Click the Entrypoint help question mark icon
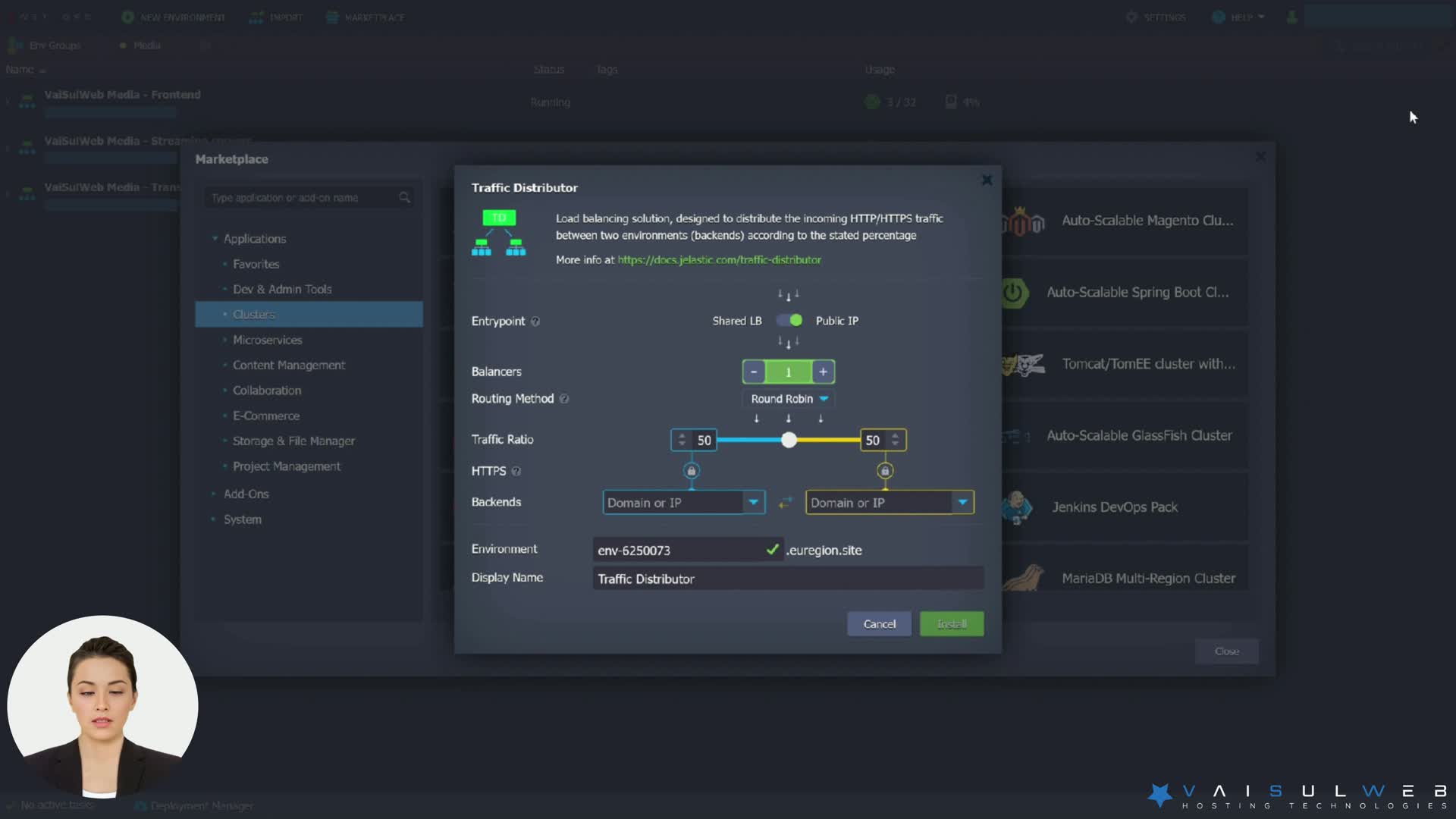This screenshot has width=1456, height=819. [x=535, y=321]
